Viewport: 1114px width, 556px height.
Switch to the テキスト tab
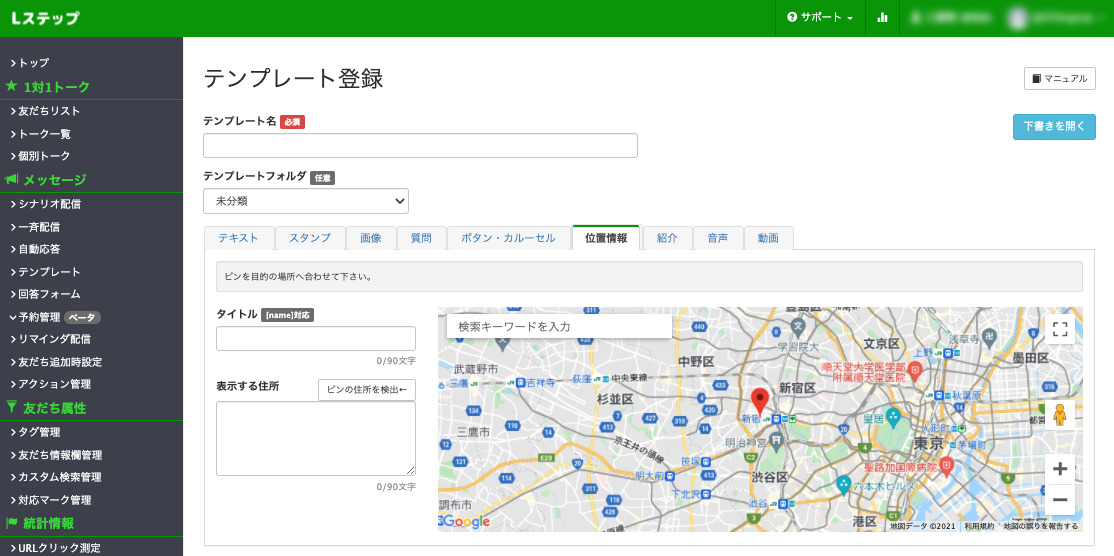click(239, 238)
